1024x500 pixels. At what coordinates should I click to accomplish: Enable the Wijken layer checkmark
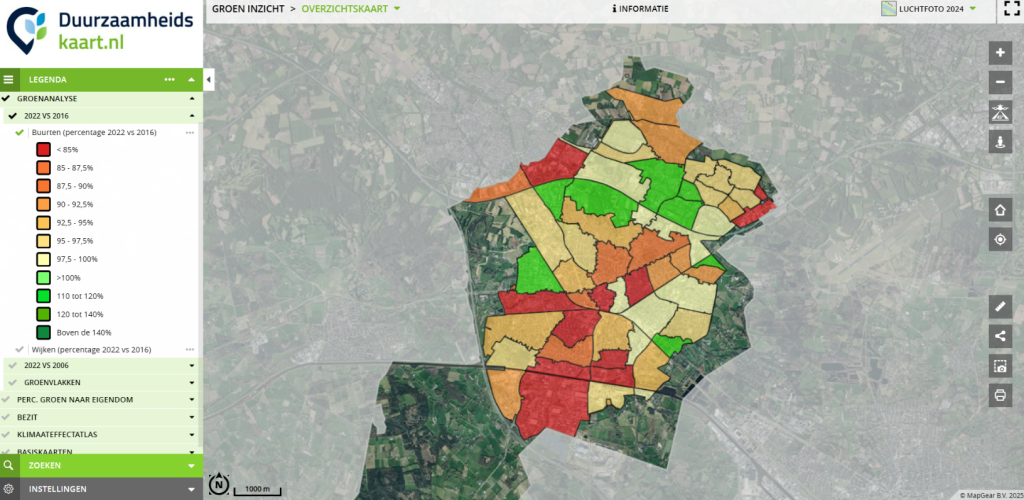[x=20, y=350]
